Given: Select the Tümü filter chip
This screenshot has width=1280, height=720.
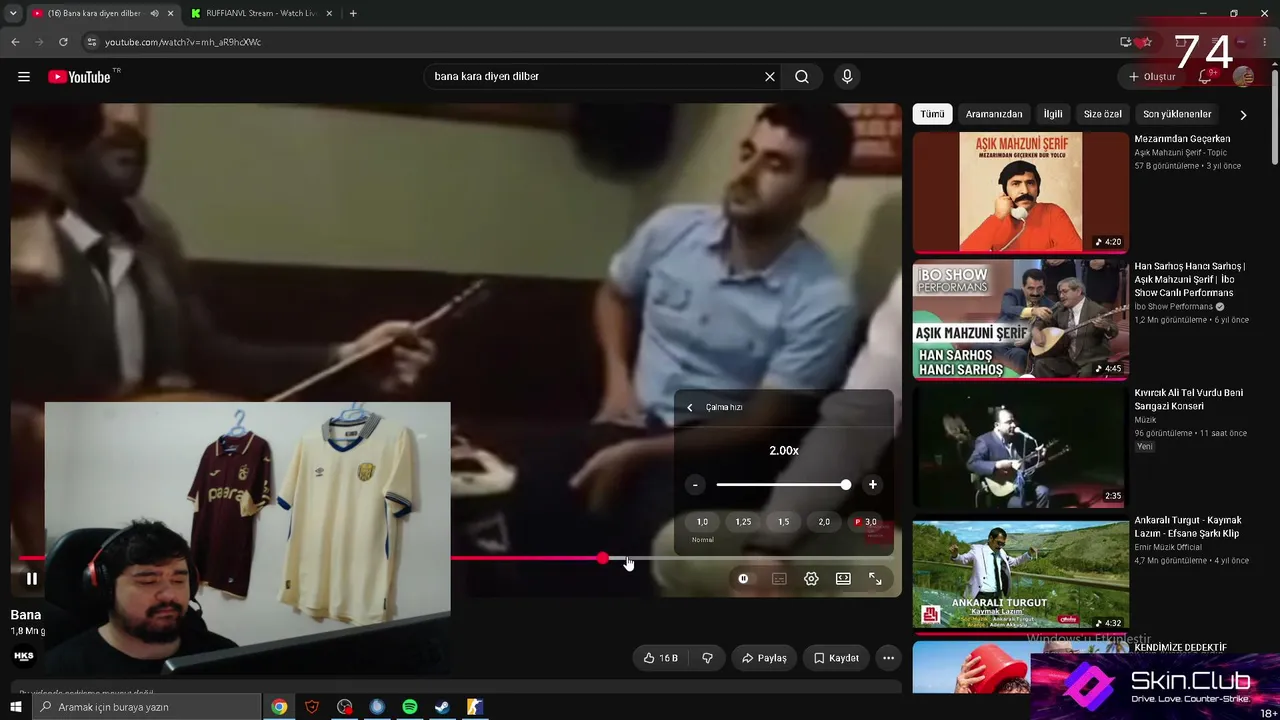Looking at the screenshot, I should click(x=932, y=114).
